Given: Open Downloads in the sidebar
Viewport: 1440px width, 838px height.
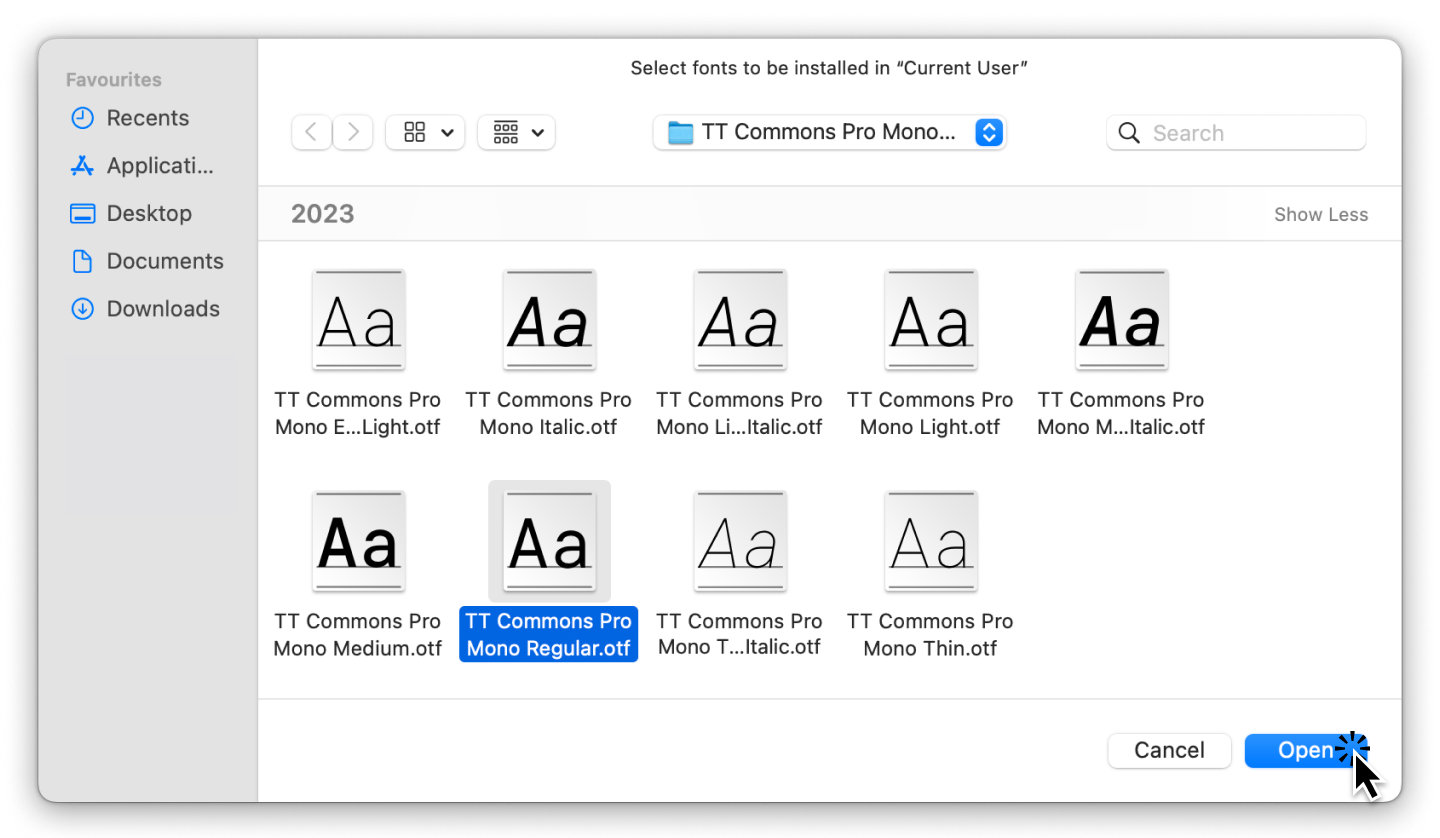Looking at the screenshot, I should (x=147, y=309).
